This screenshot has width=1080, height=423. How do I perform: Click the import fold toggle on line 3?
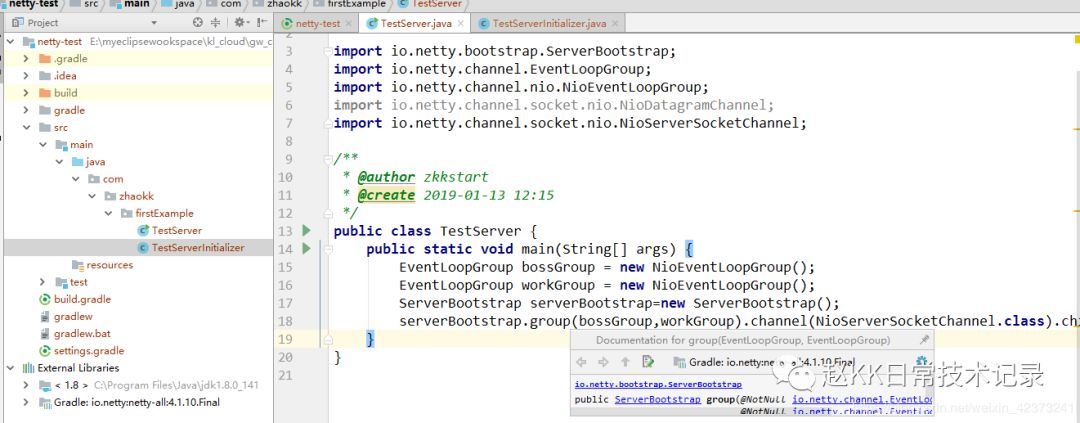pos(328,51)
